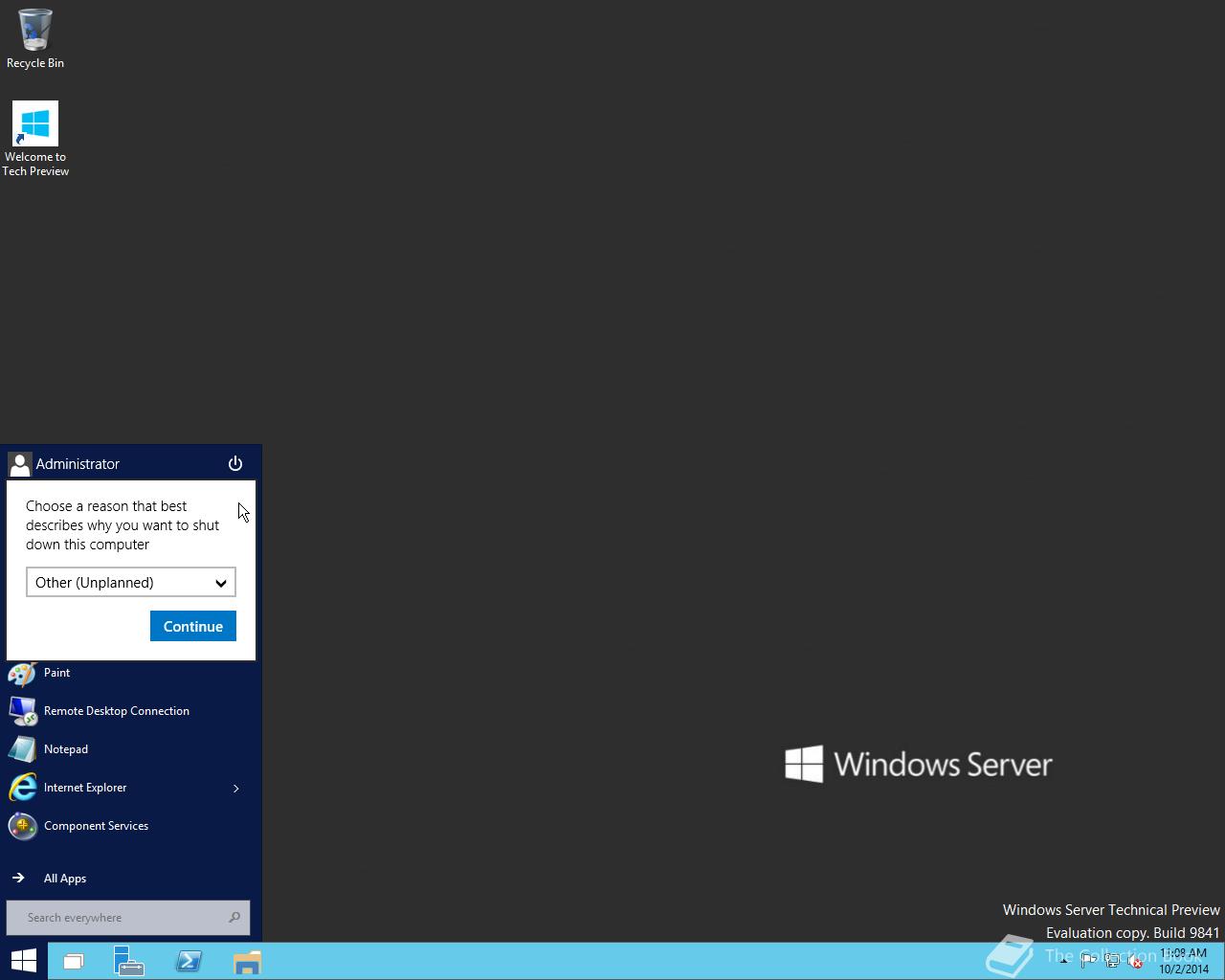Click the taskbar clock and date

(1184, 962)
